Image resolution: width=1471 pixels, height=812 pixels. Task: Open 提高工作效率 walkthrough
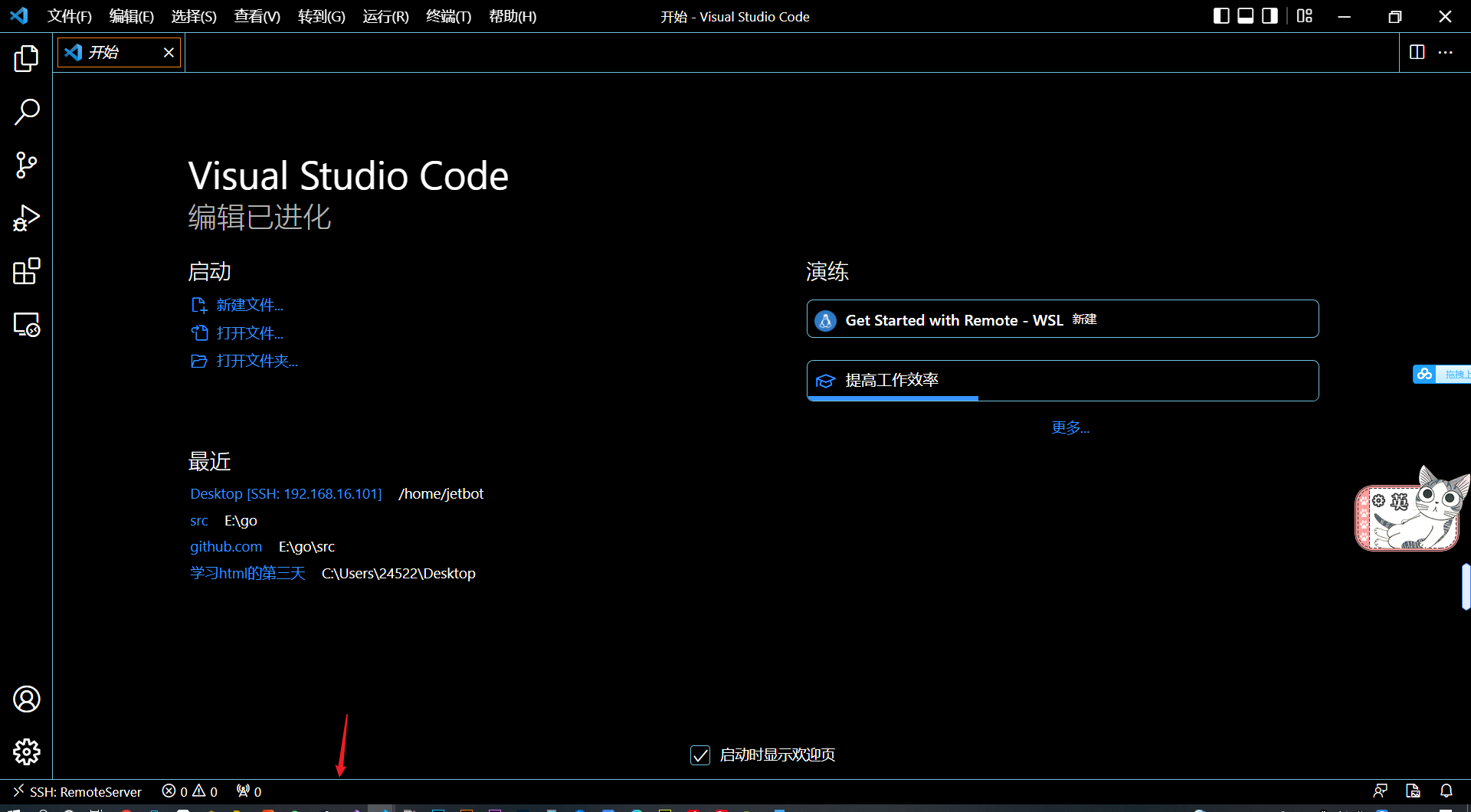(x=1063, y=381)
